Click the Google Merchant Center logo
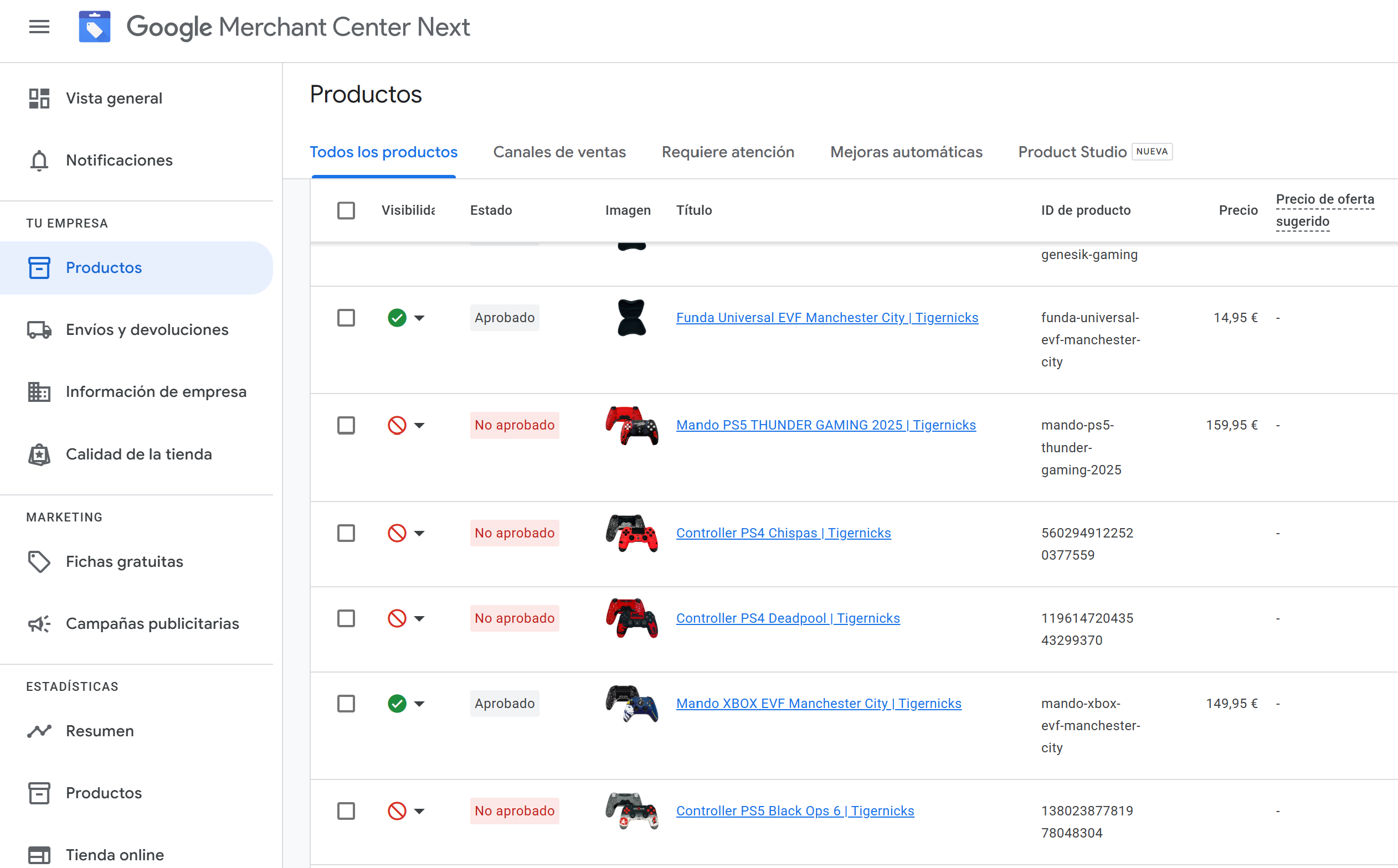 (95, 27)
